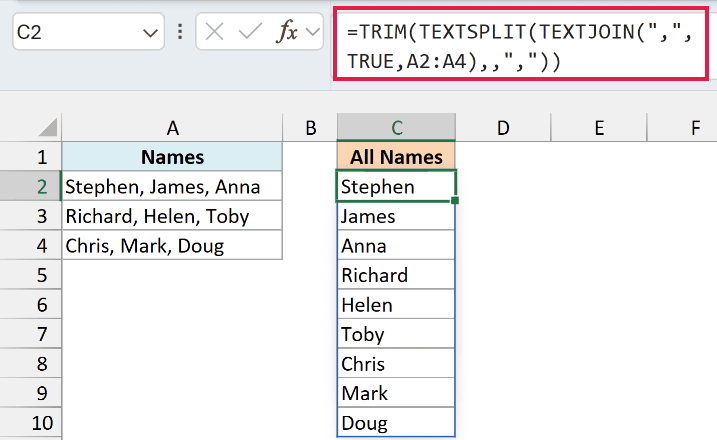This screenshot has width=717, height=440.
Task: Click the Name Box showing C2
Action: [88, 32]
